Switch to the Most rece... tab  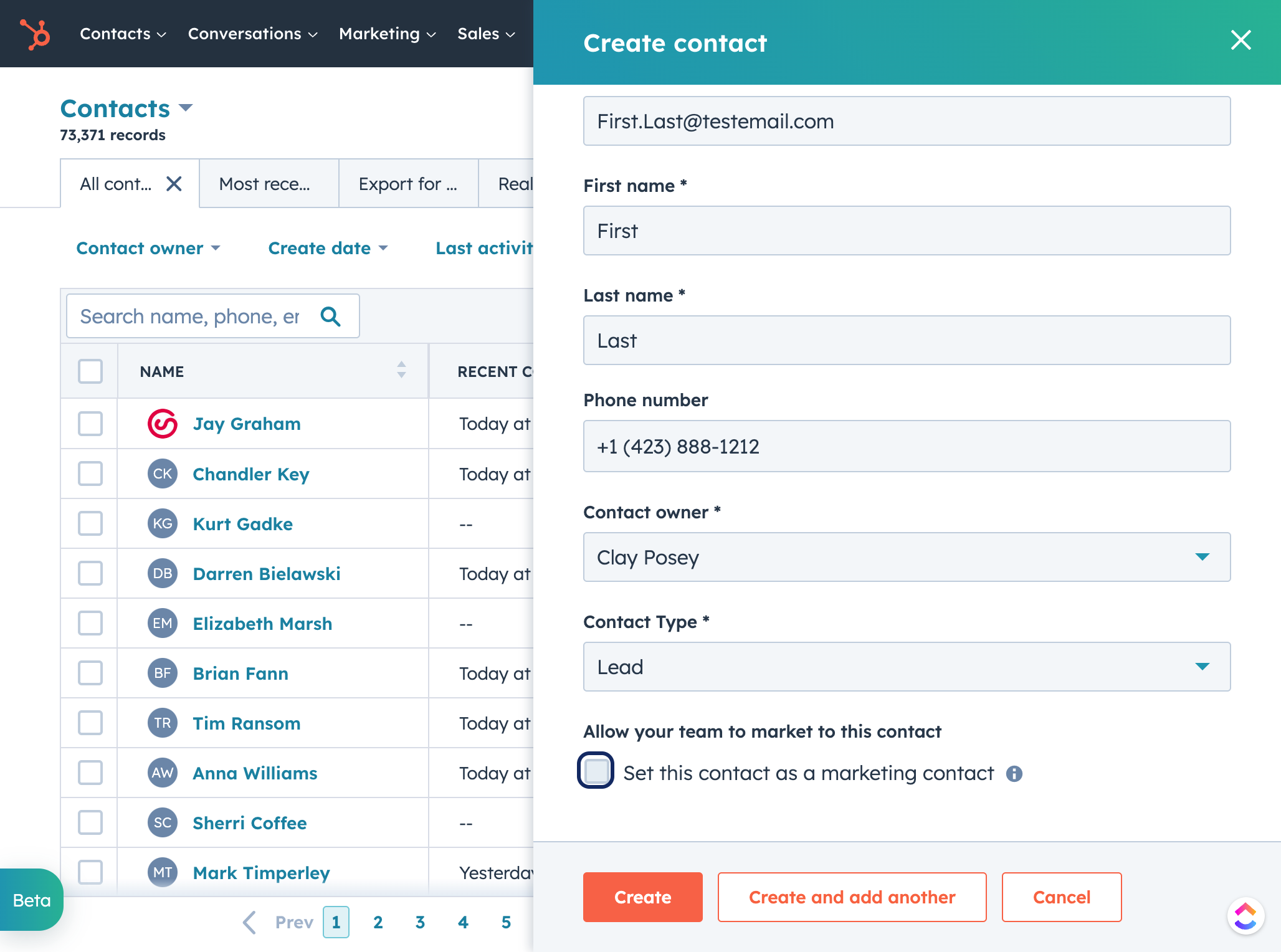(x=269, y=184)
